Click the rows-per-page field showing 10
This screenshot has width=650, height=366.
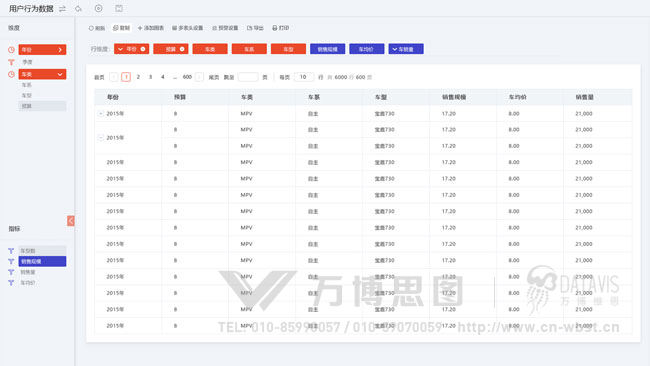coord(303,77)
